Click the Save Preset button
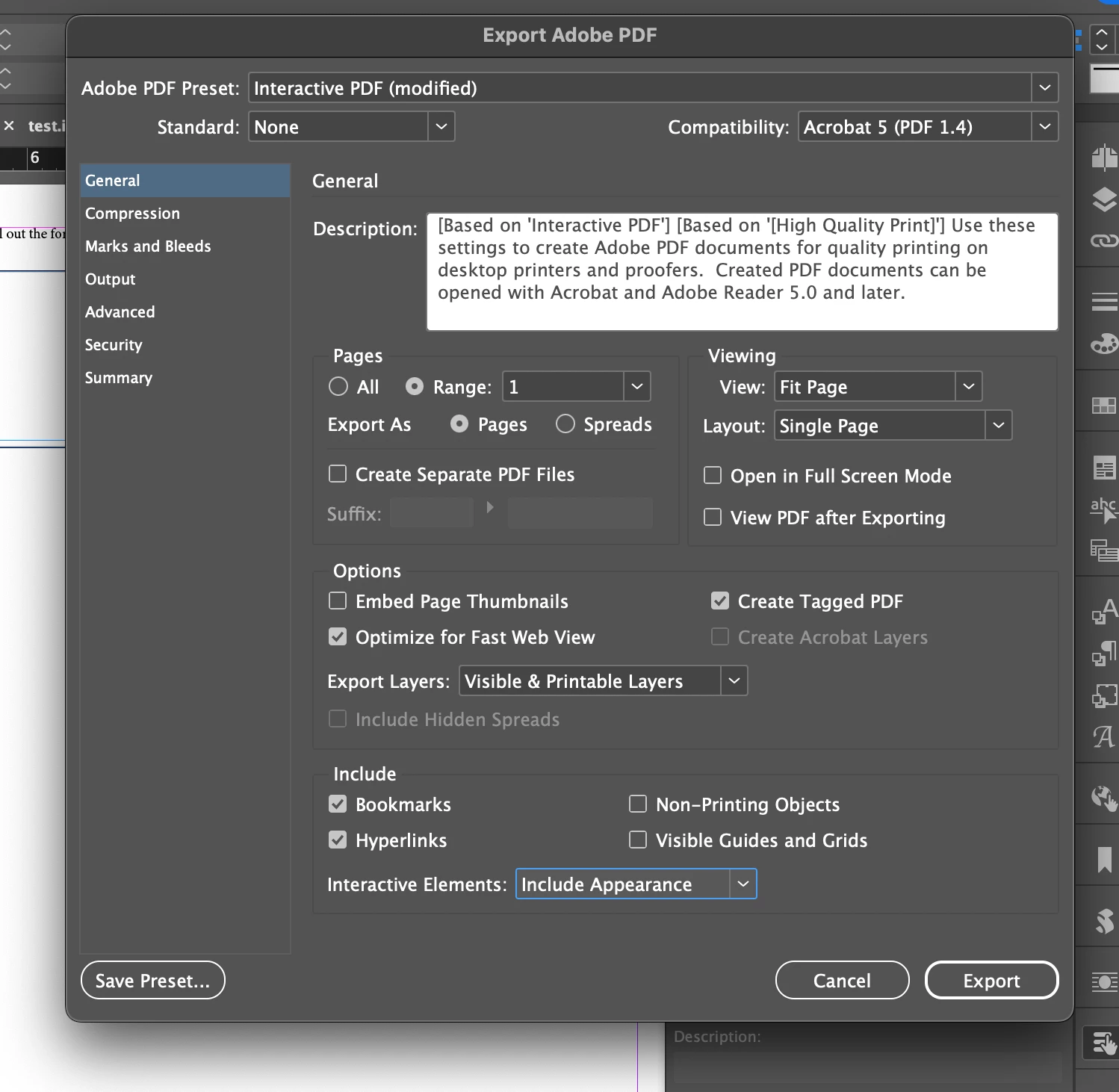This screenshot has height=1092, width=1119. coord(152,980)
